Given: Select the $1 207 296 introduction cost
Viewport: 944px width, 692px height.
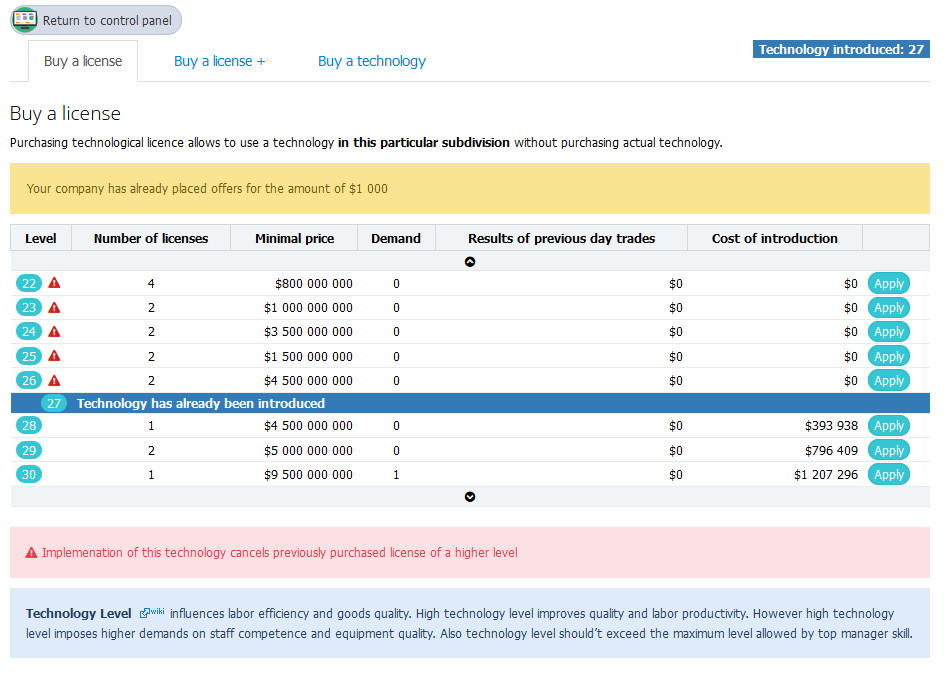Looking at the screenshot, I should pyautogui.click(x=825, y=474).
